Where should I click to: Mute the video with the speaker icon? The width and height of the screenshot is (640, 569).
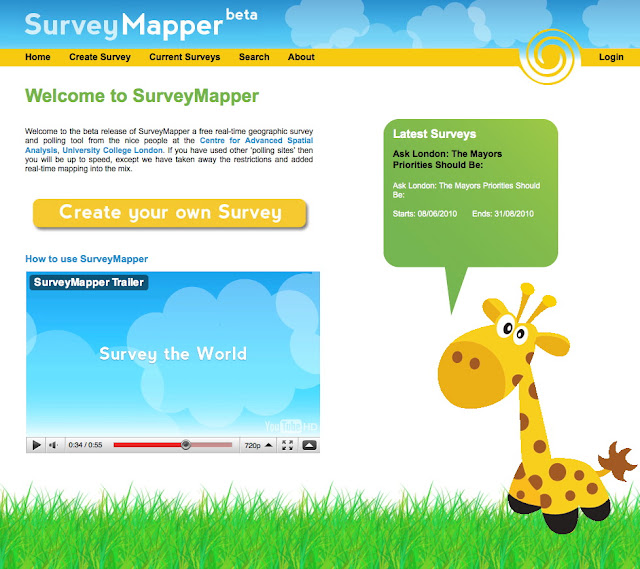[54, 445]
